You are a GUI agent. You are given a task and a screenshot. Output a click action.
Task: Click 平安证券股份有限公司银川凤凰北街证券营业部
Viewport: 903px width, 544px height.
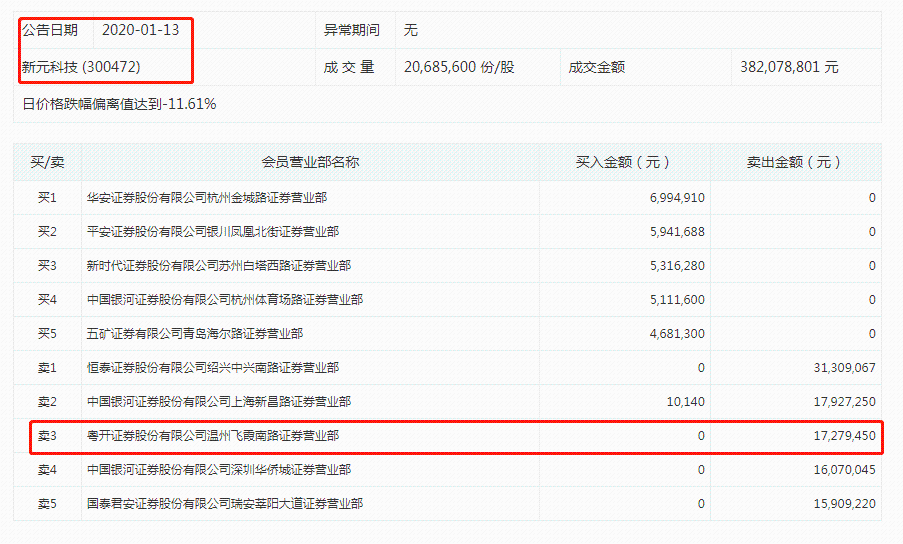213,231
